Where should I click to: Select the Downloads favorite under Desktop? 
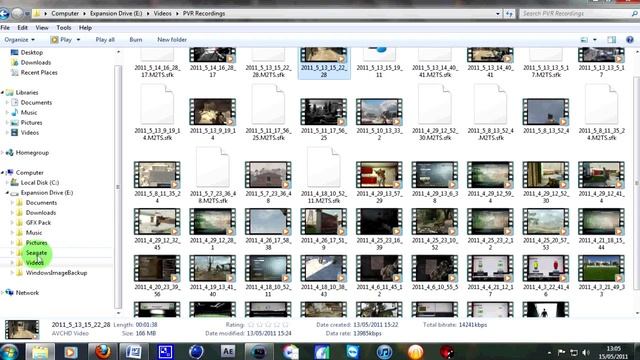[x=36, y=62]
